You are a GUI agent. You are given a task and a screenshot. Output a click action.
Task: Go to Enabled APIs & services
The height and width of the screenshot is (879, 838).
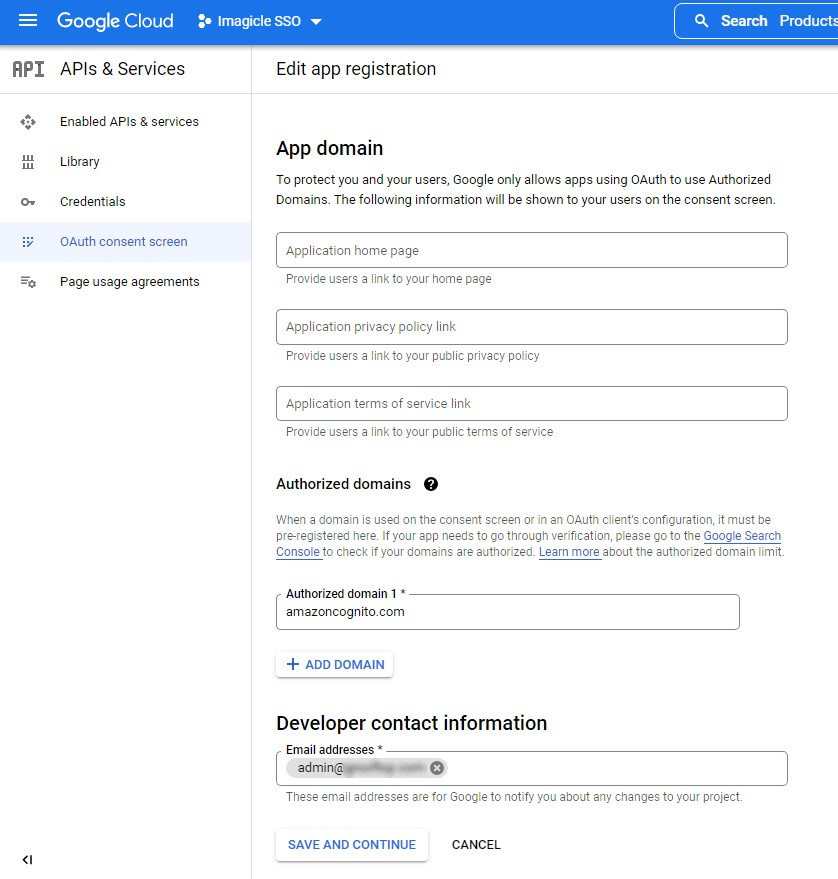pyautogui.click(x=129, y=122)
